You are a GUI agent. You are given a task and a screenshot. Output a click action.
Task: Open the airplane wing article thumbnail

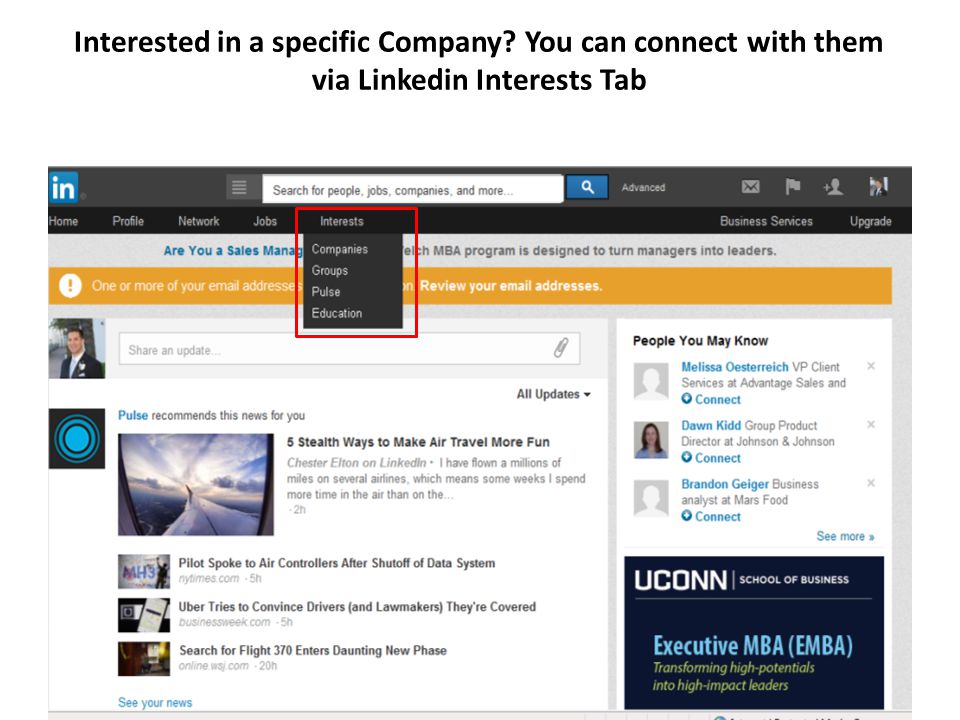coord(196,484)
